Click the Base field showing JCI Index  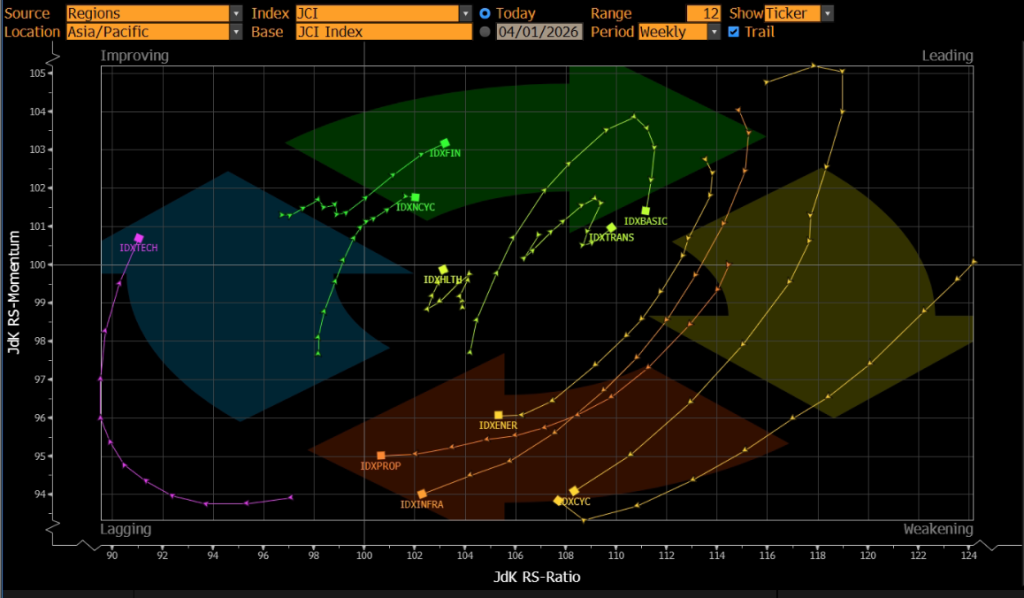(x=383, y=32)
